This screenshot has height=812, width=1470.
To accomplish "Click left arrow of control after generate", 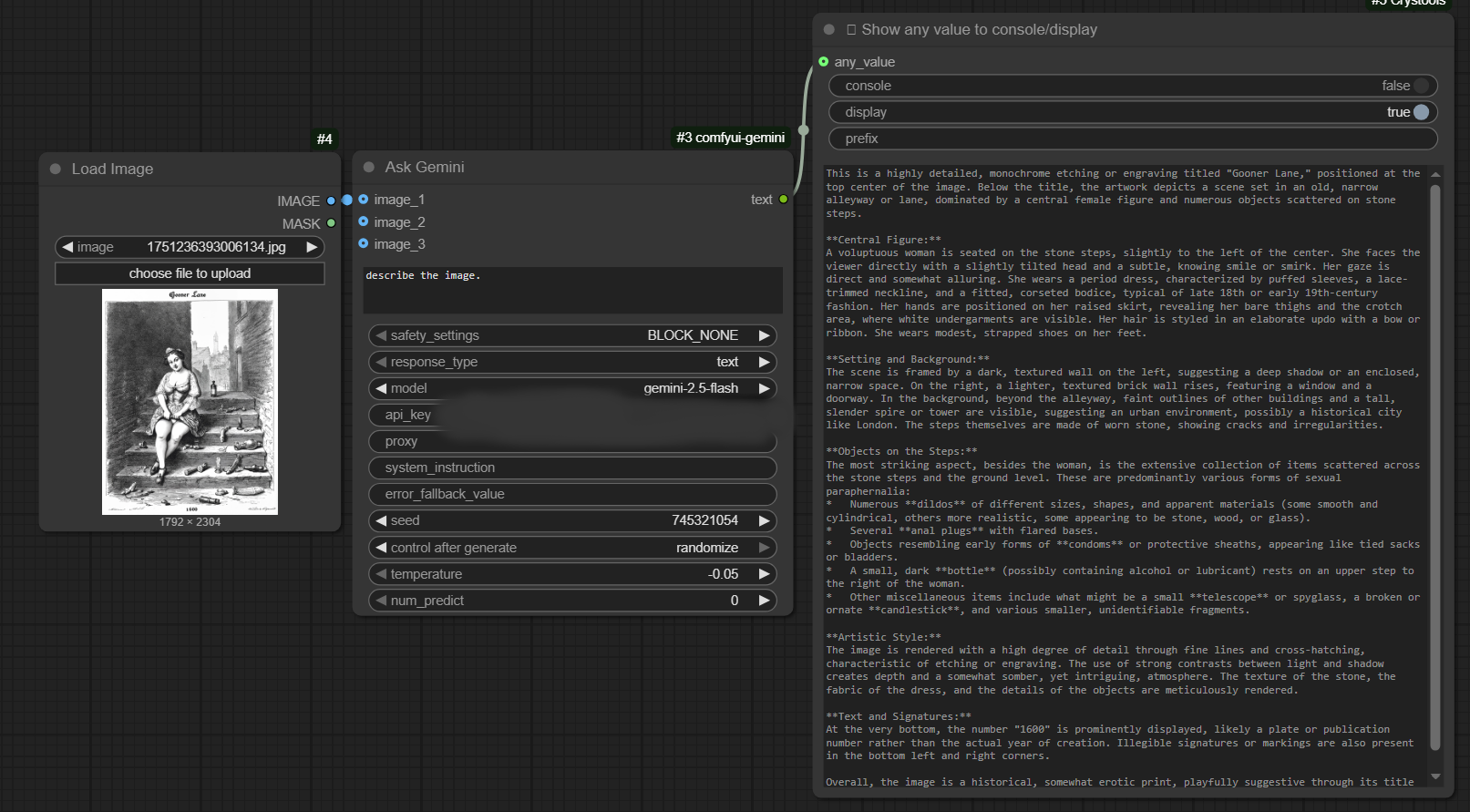I will tap(381, 548).
